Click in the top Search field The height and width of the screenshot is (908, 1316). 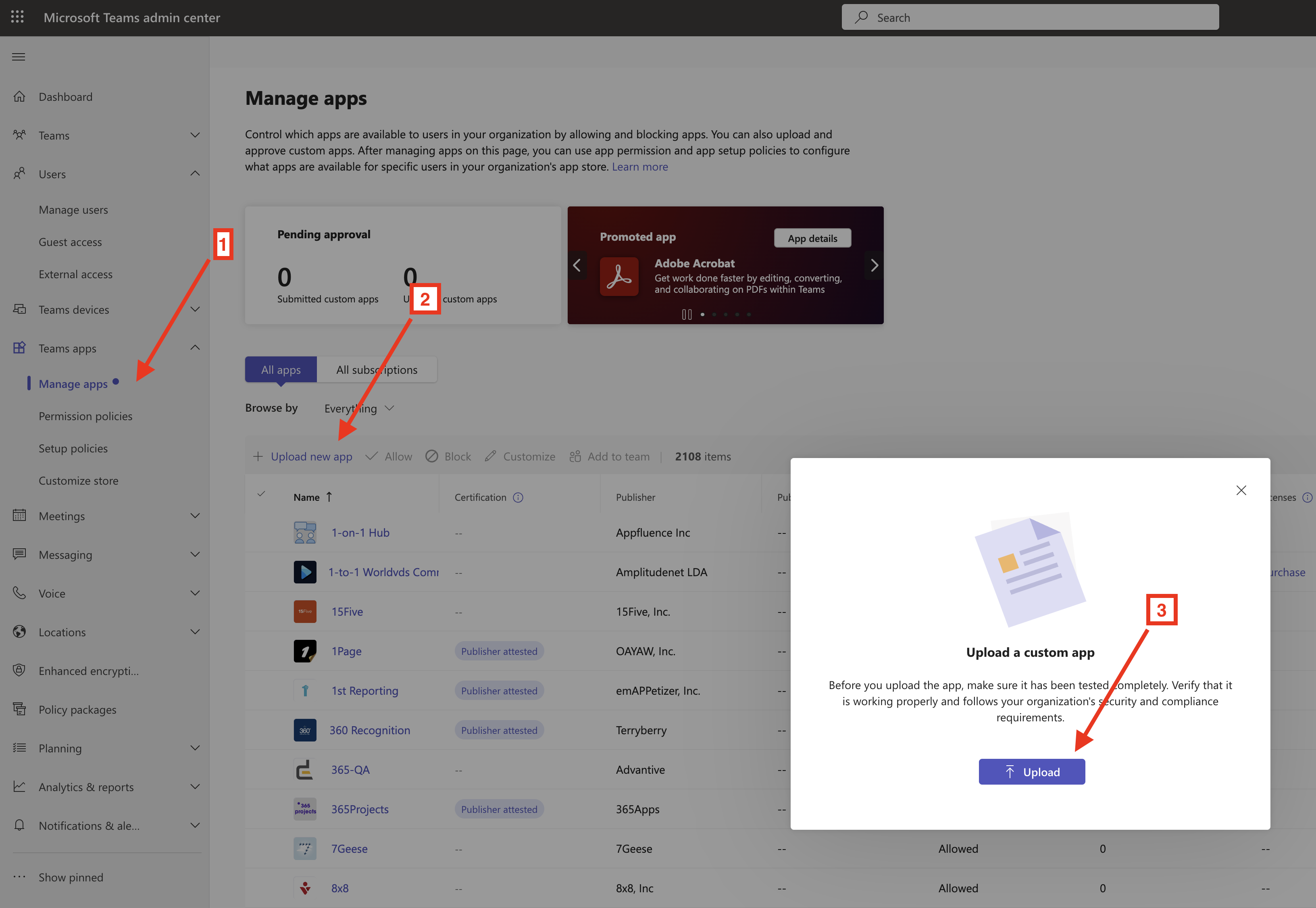pos(1030,18)
